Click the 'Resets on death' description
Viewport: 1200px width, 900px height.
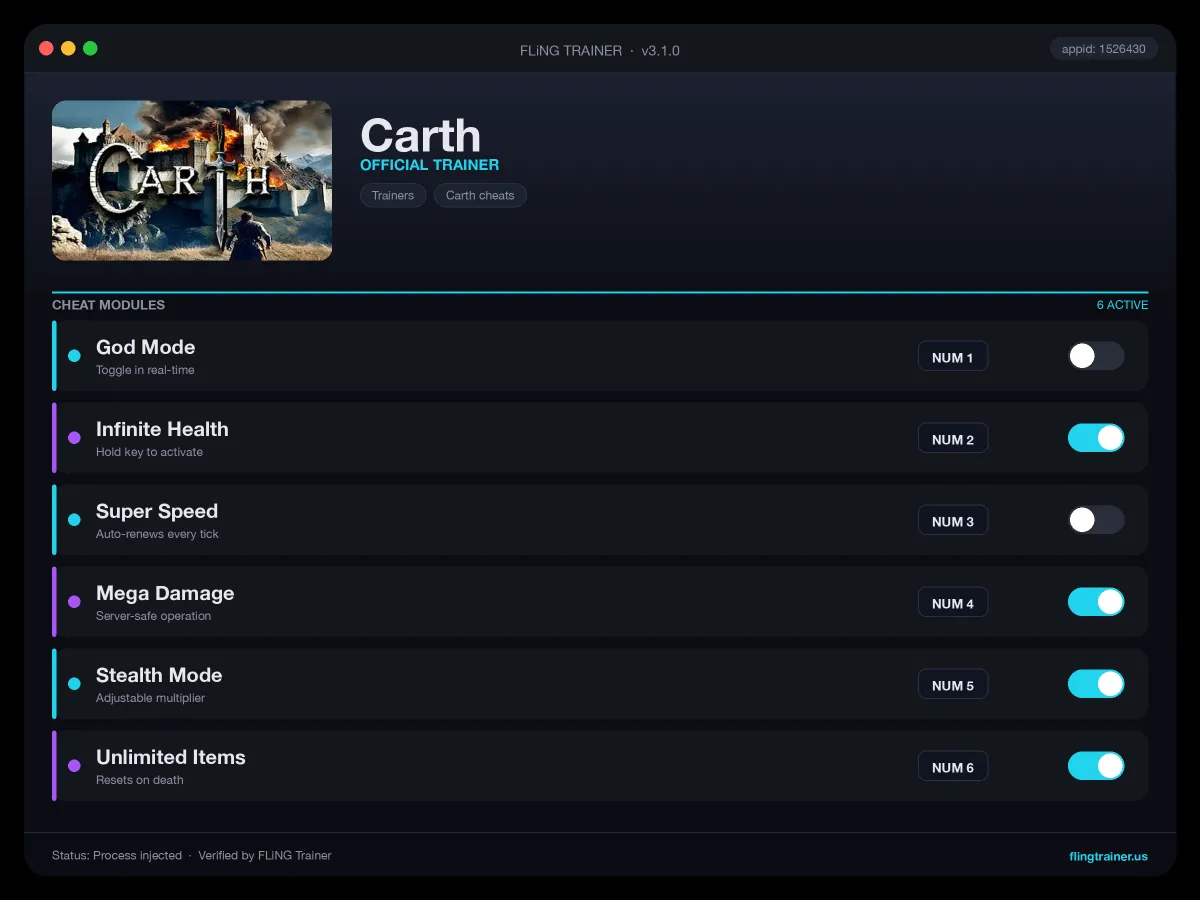coord(140,780)
